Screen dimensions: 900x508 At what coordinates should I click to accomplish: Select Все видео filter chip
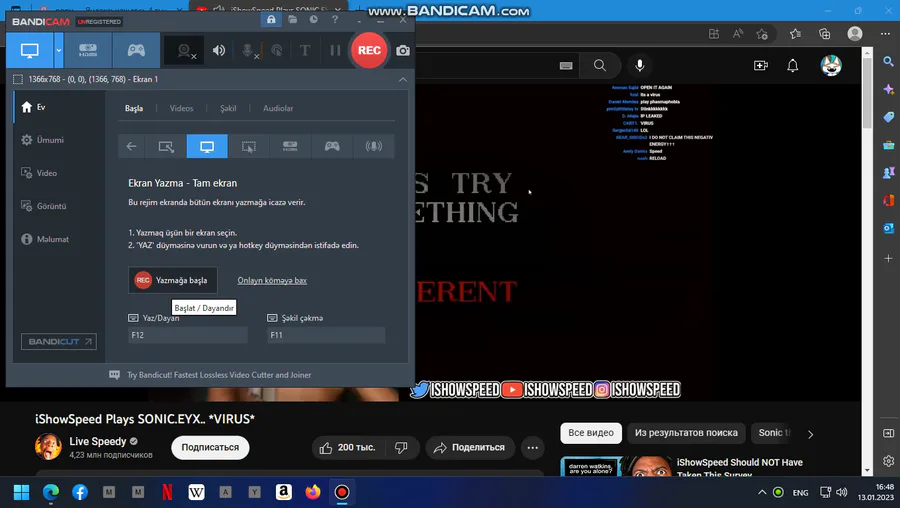coord(591,433)
